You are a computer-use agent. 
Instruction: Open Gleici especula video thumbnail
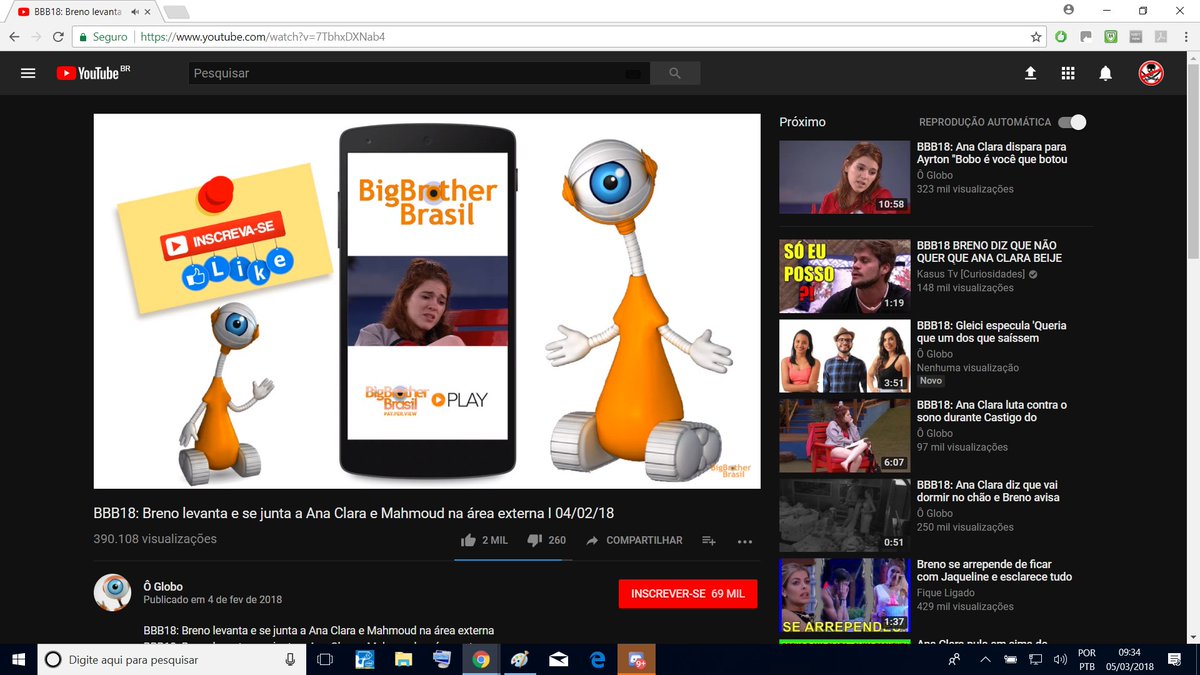pos(844,356)
